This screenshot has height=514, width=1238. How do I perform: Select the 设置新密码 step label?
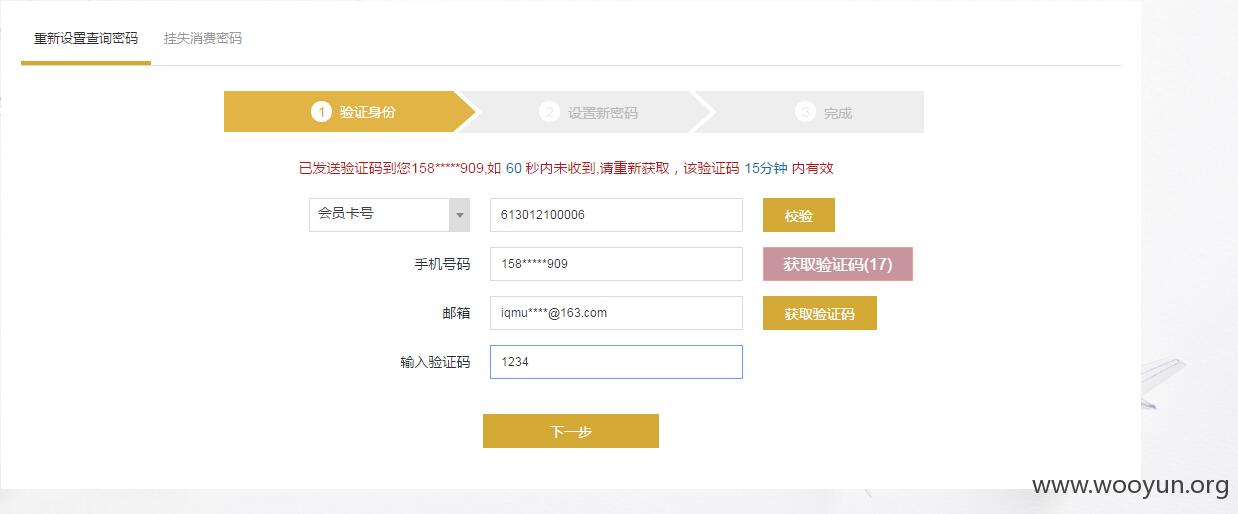click(603, 113)
